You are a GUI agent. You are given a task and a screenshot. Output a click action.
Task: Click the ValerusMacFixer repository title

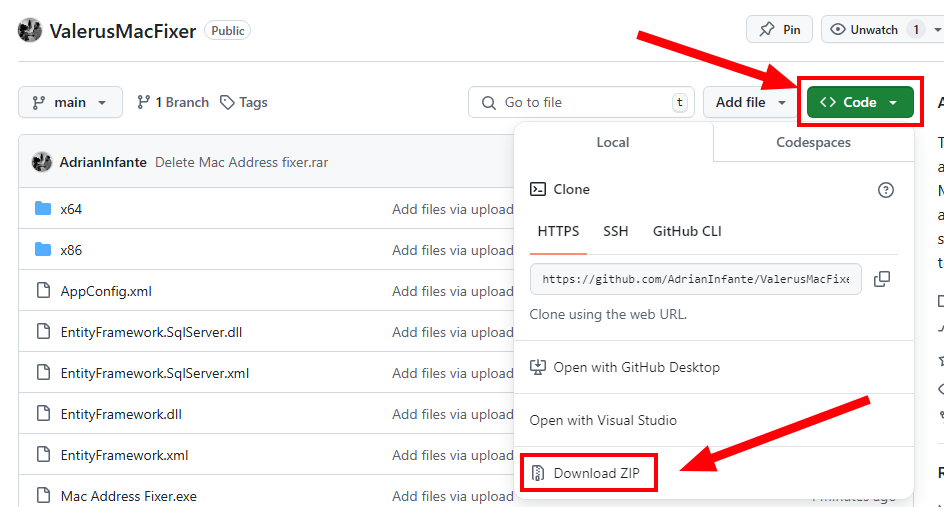(123, 31)
